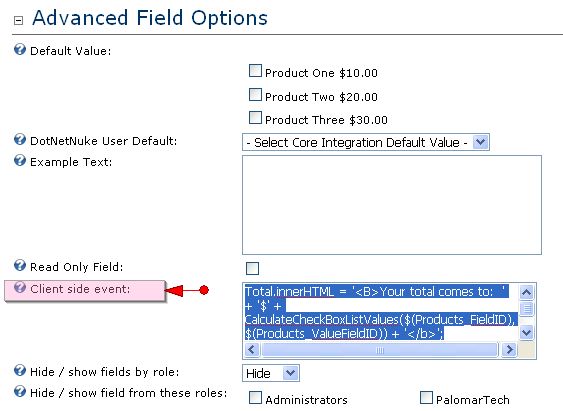Viewport: 563px width, 411px height.
Task: Enable the Read Only Field checkbox
Action: point(252,268)
